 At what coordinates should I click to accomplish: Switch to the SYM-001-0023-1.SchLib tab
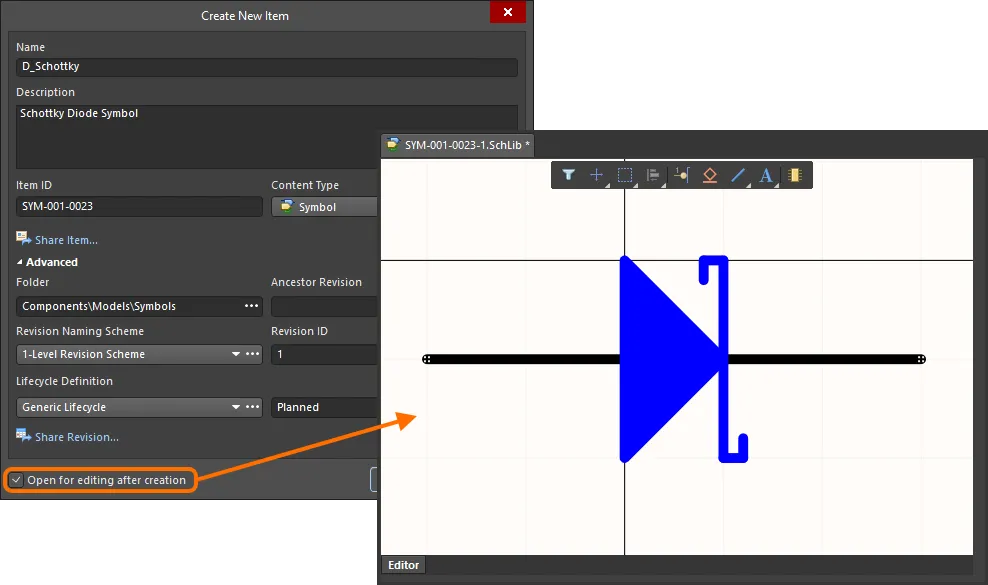457,144
